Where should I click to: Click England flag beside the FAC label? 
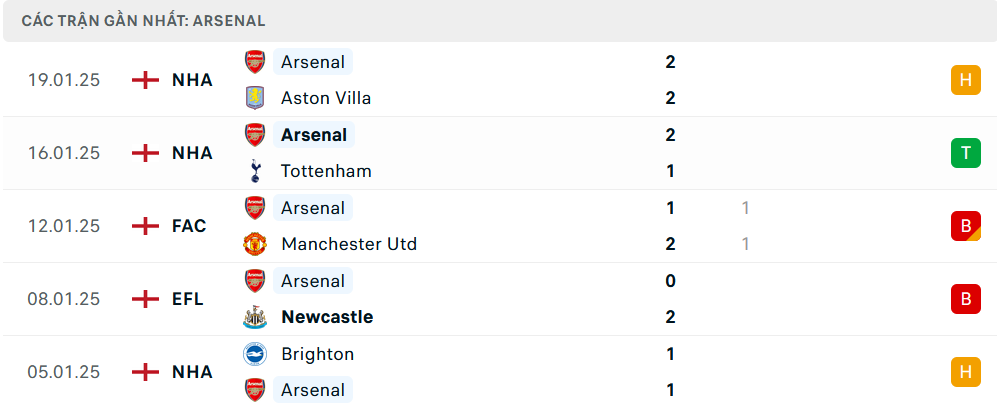[146, 226]
